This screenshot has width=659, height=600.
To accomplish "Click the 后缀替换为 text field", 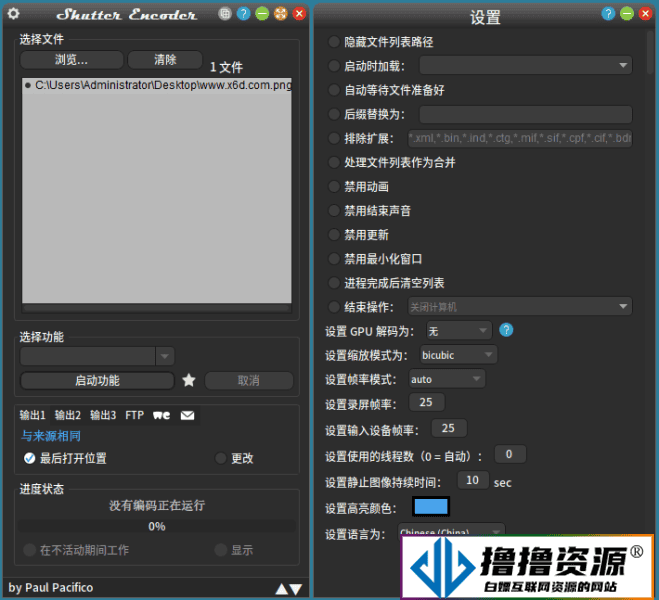I will (526, 114).
